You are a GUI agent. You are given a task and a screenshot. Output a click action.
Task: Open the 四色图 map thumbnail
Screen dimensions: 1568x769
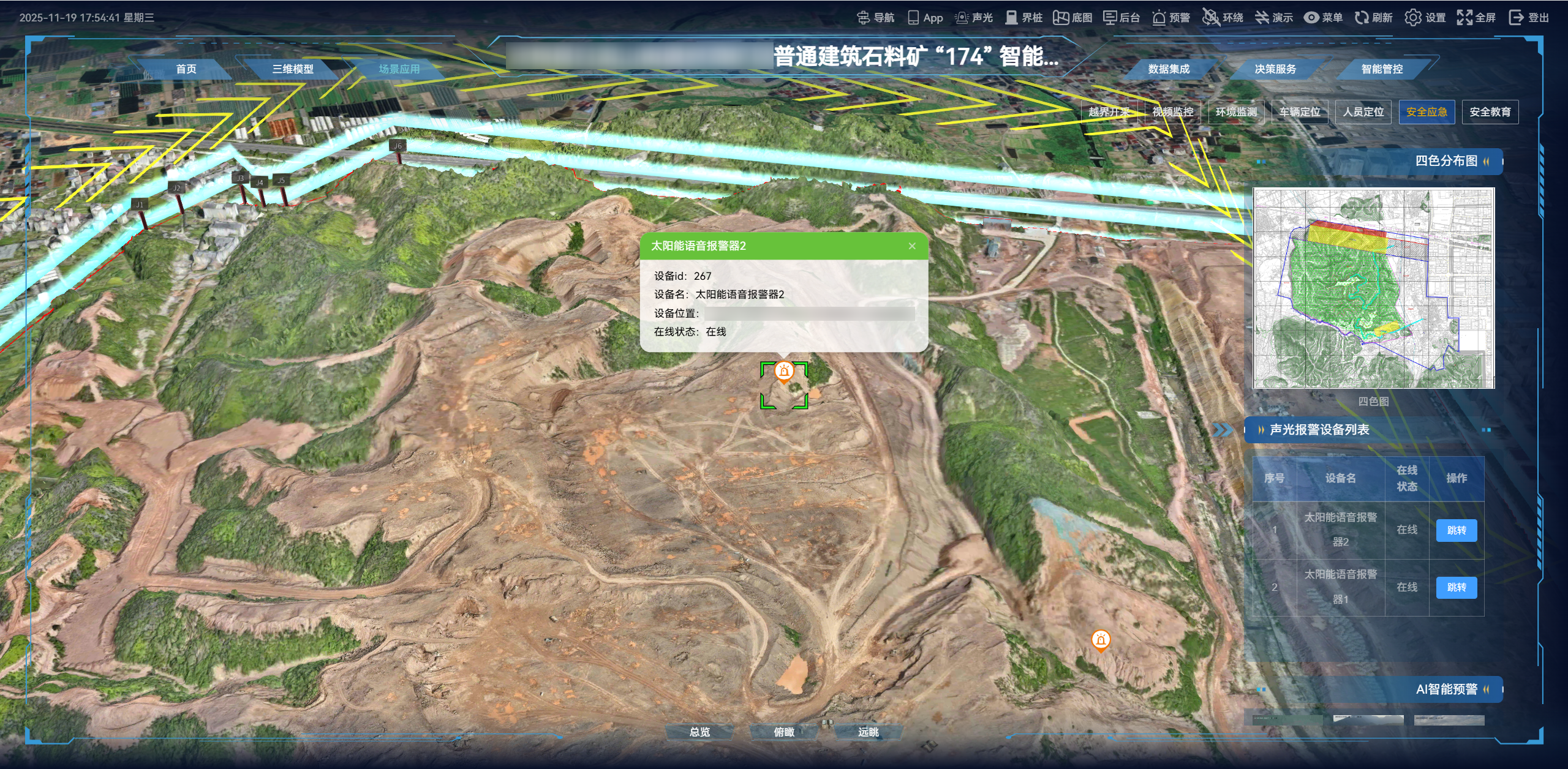pyautogui.click(x=1373, y=288)
